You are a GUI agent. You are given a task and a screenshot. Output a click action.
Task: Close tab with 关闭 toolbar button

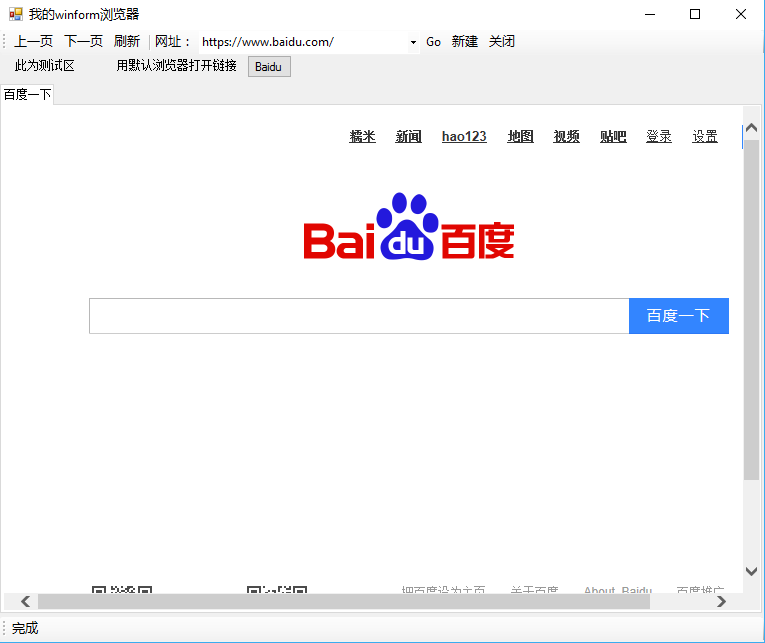coord(502,41)
